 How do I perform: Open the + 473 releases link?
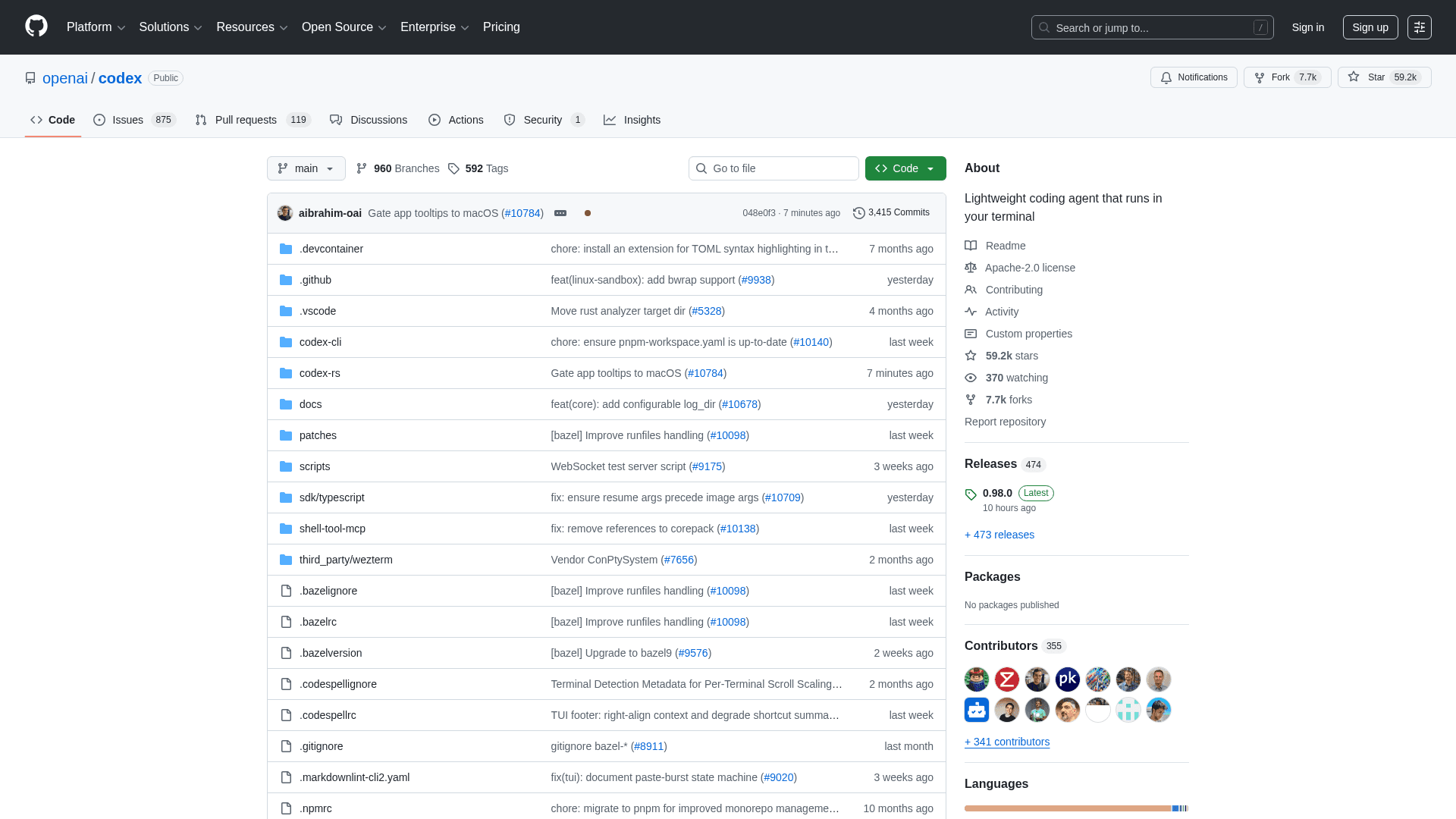pos(999,535)
